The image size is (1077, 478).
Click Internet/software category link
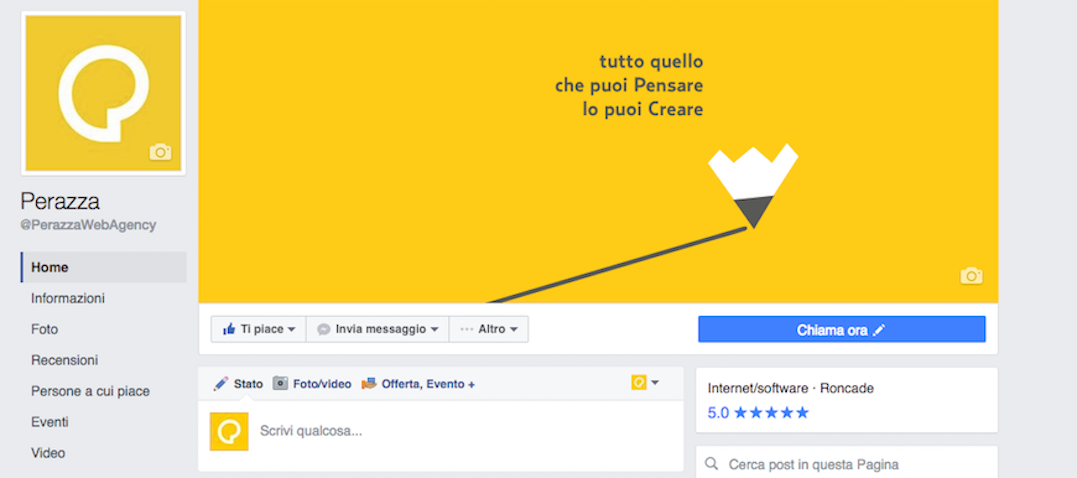[x=758, y=388]
